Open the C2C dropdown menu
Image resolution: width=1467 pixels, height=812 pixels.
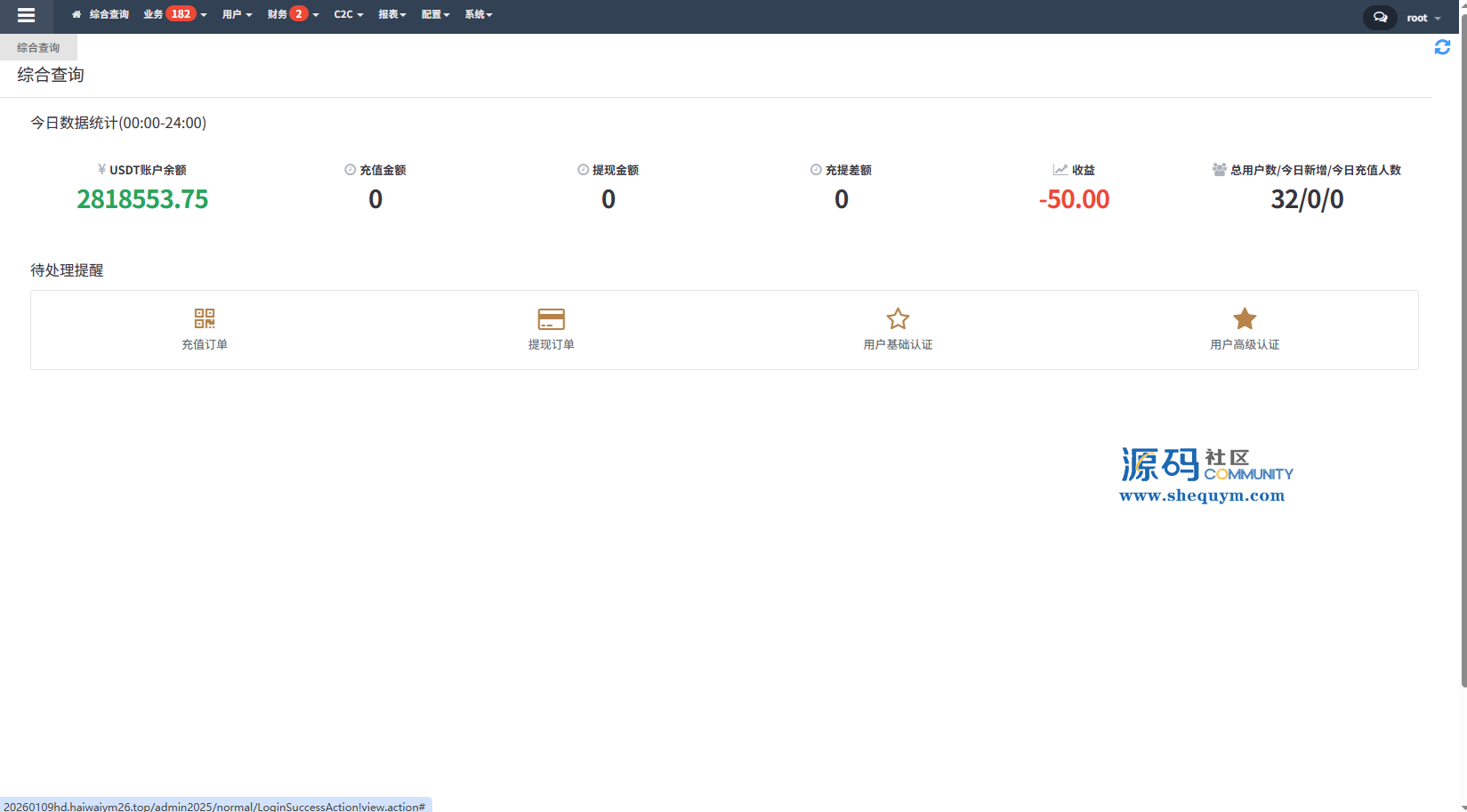click(348, 14)
